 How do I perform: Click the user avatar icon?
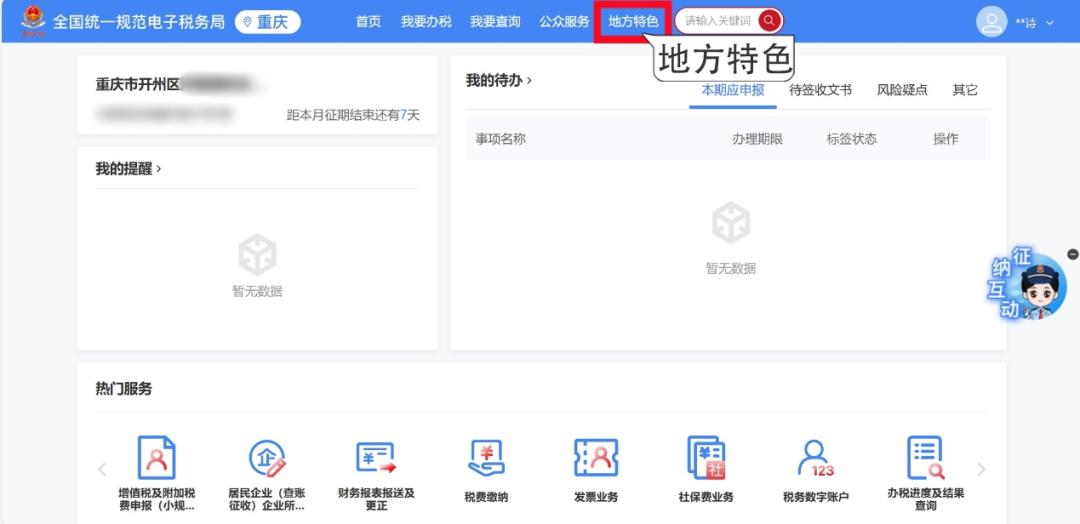point(991,22)
